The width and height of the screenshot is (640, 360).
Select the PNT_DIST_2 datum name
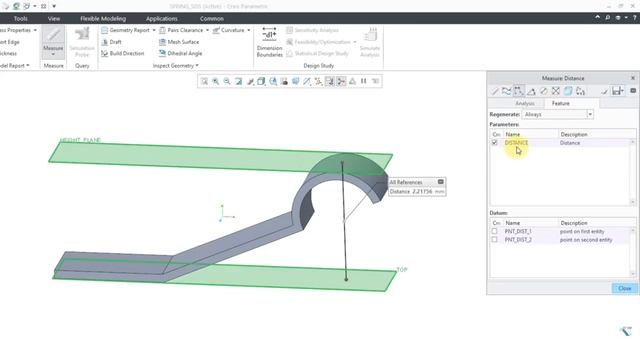pos(518,240)
